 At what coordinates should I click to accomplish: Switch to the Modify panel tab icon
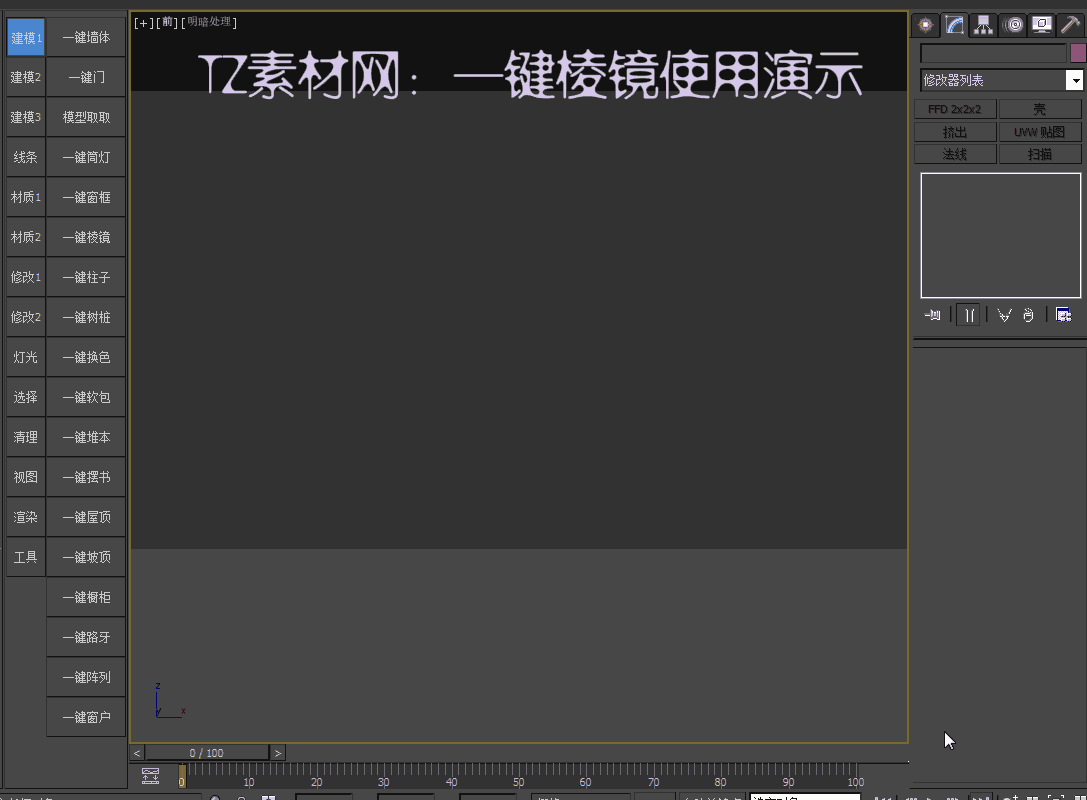click(955, 26)
